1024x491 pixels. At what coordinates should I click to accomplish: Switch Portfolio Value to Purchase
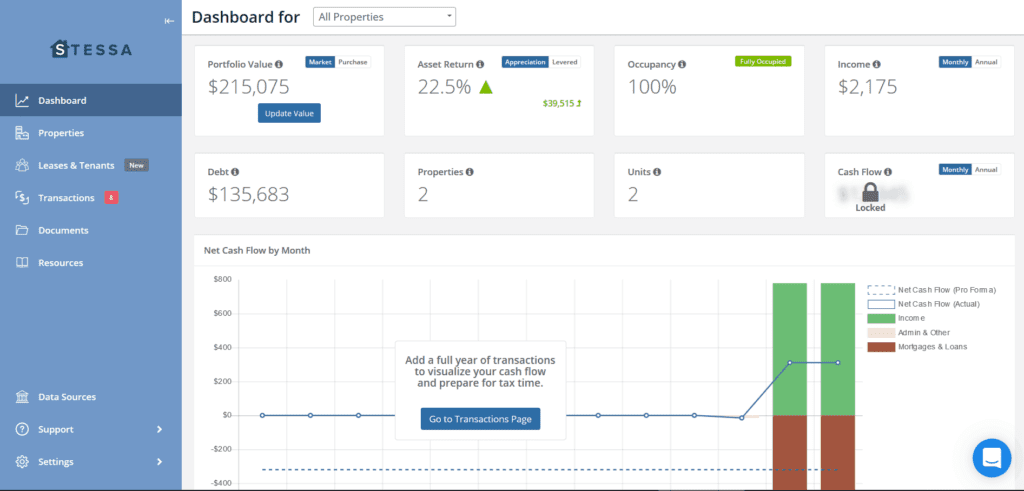[x=352, y=62]
